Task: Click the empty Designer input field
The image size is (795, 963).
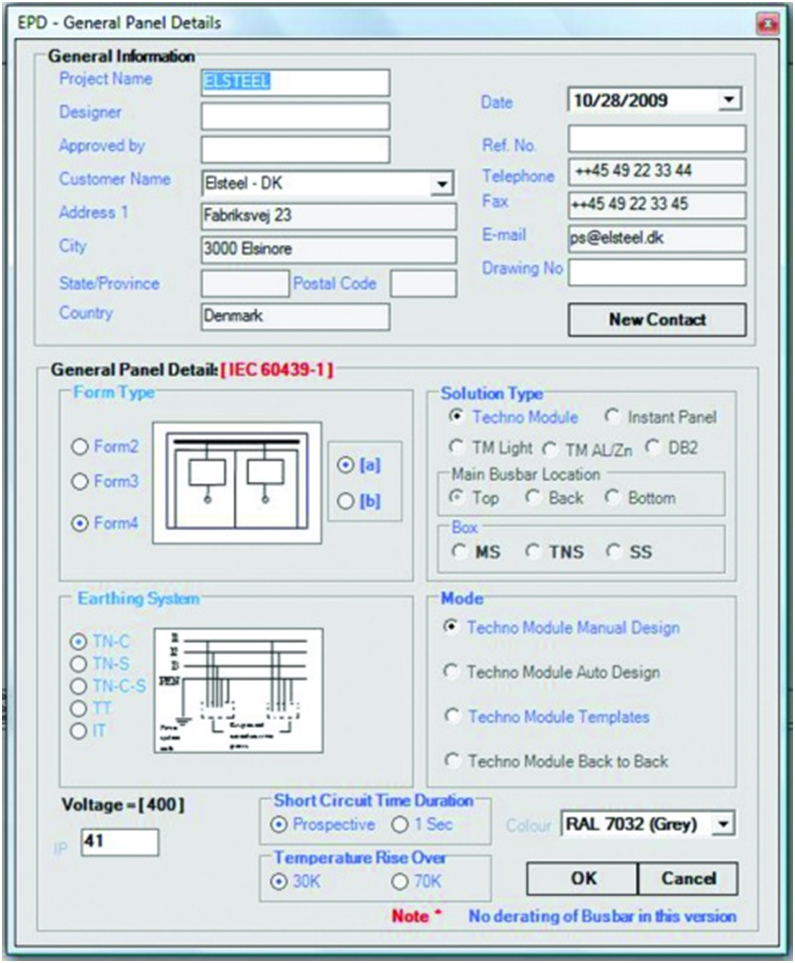Action: 295,115
